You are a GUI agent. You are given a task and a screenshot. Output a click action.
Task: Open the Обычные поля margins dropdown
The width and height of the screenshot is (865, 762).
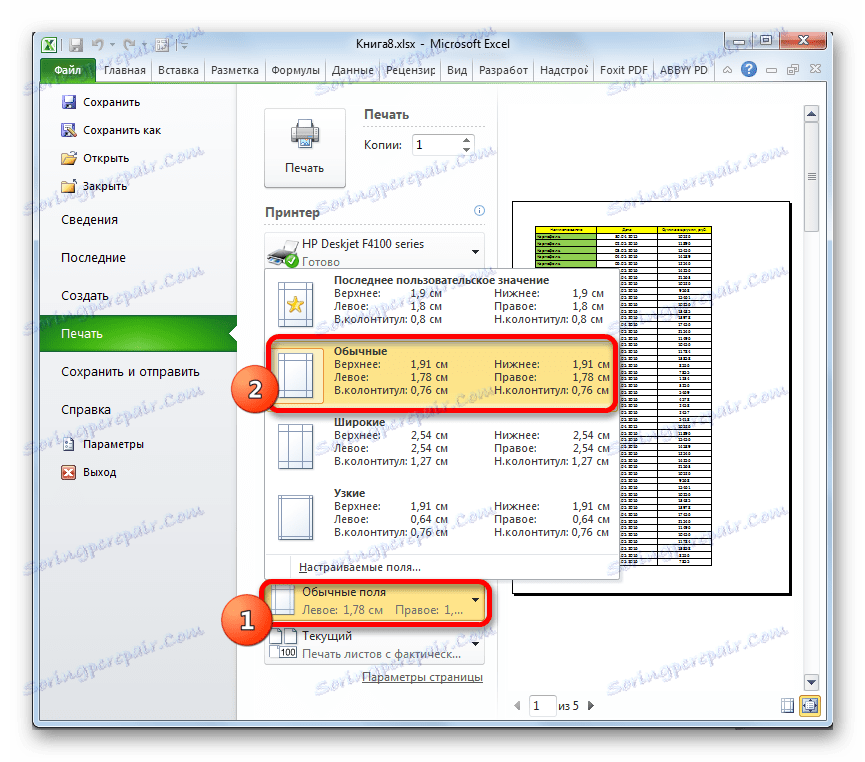375,601
